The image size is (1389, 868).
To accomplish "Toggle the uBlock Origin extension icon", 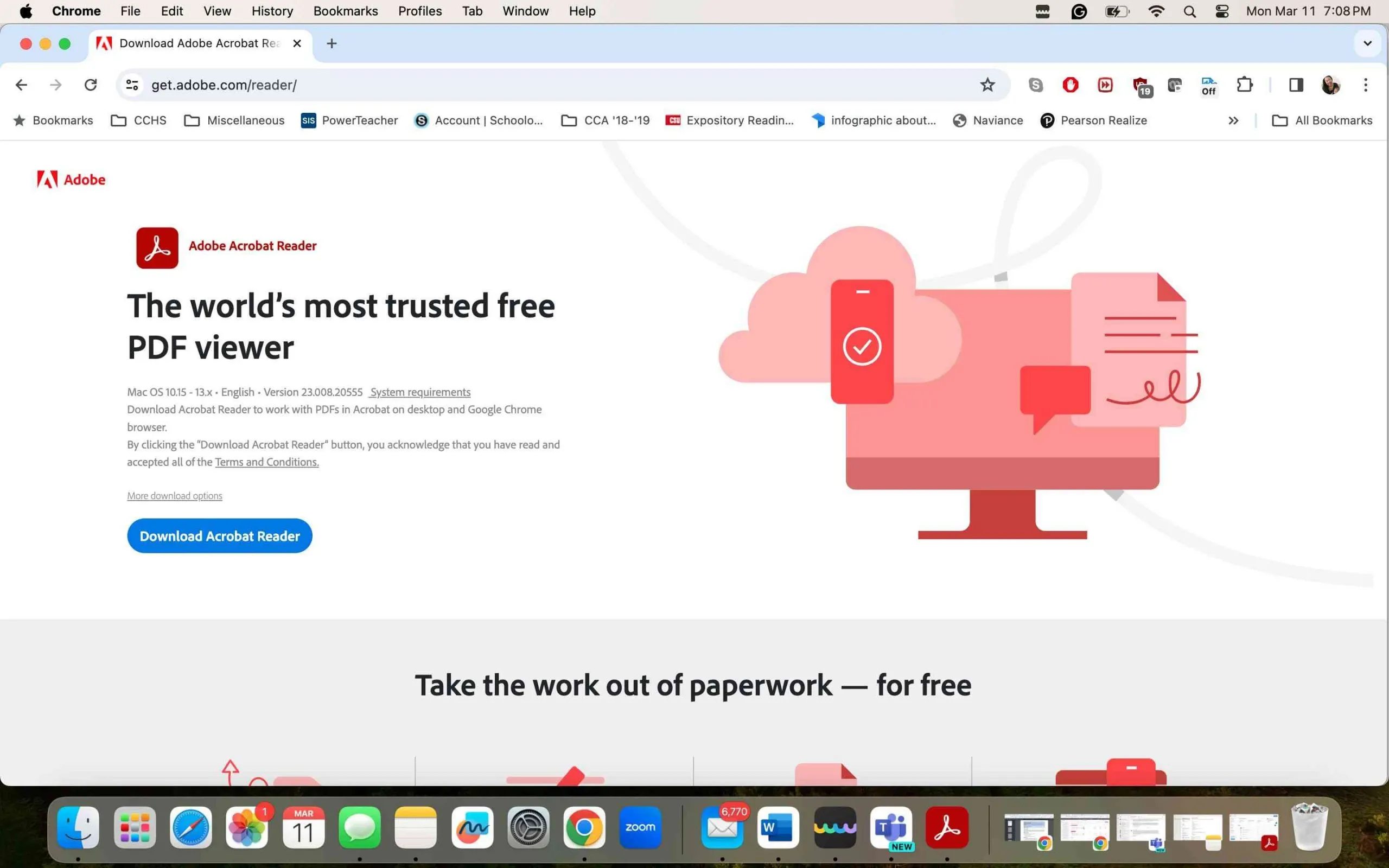I will click(1140, 84).
